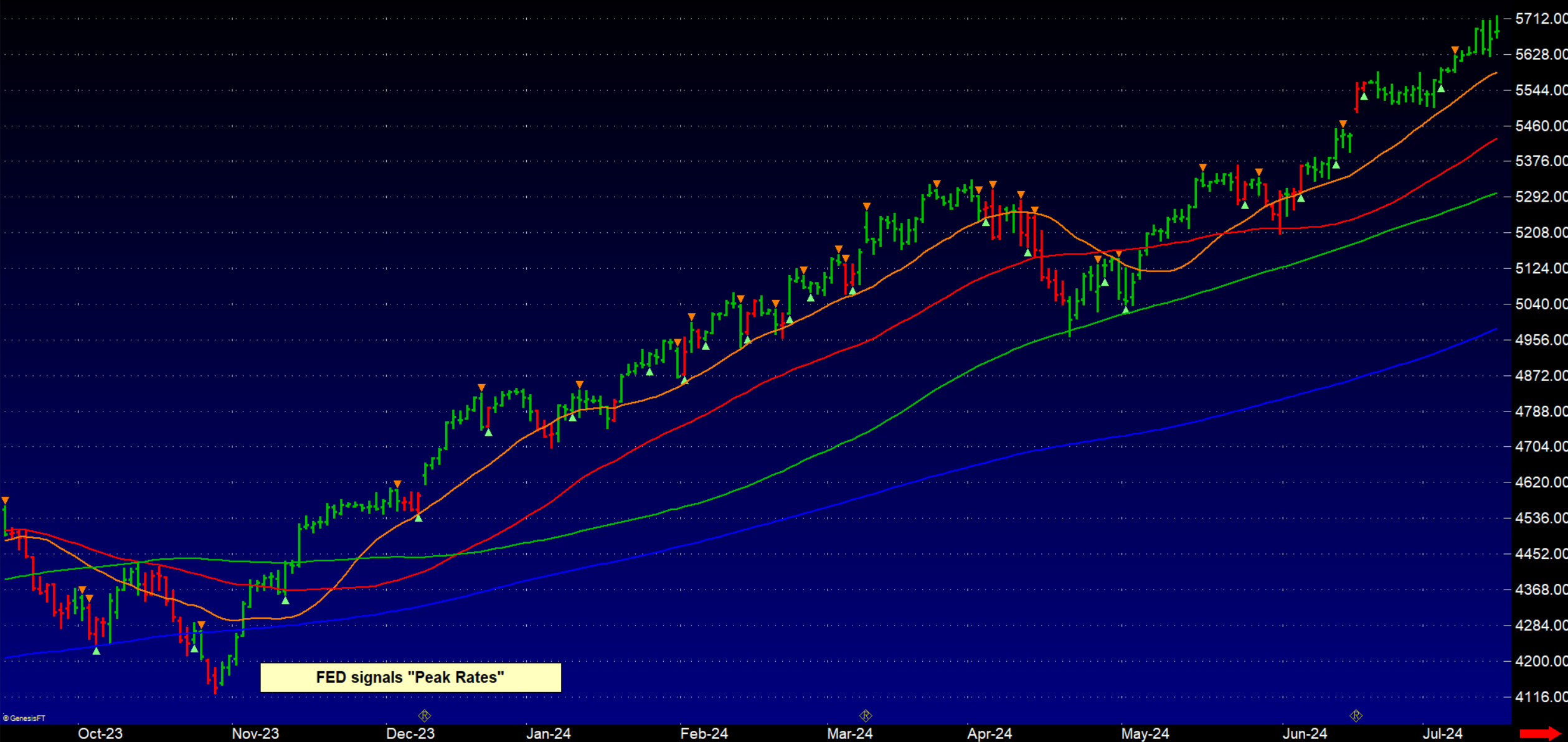This screenshot has width=1568, height=742.
Task: Click the rollover diamond marker above Mar-24
Action: coord(865,715)
